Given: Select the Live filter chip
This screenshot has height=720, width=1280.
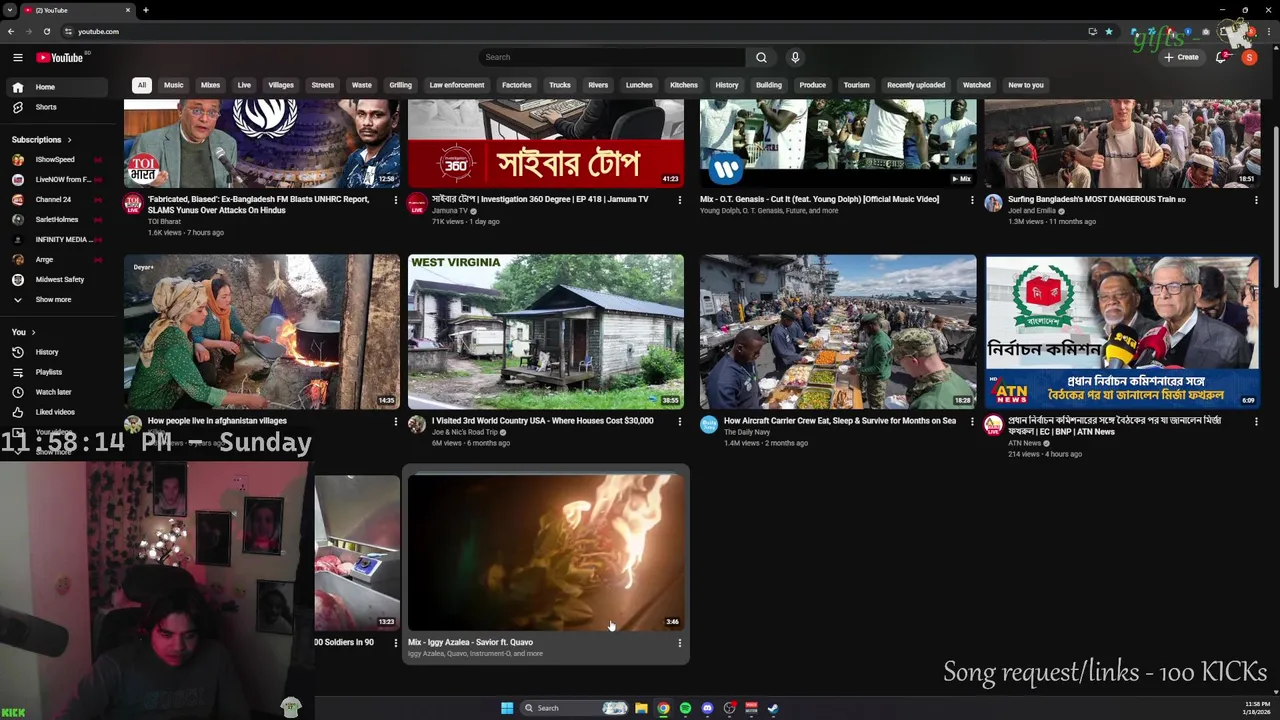Looking at the screenshot, I should (x=244, y=85).
